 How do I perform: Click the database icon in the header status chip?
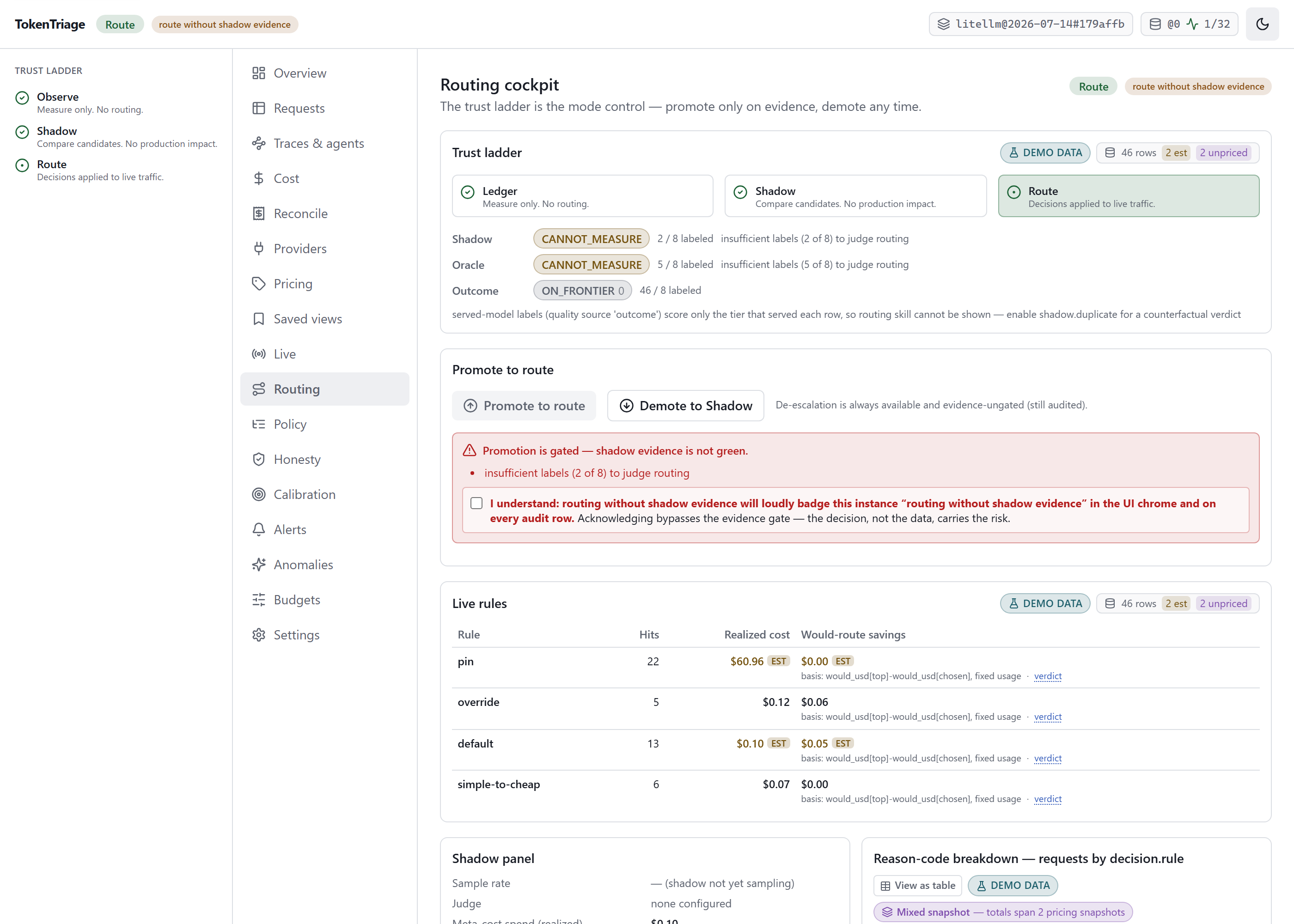[1154, 24]
